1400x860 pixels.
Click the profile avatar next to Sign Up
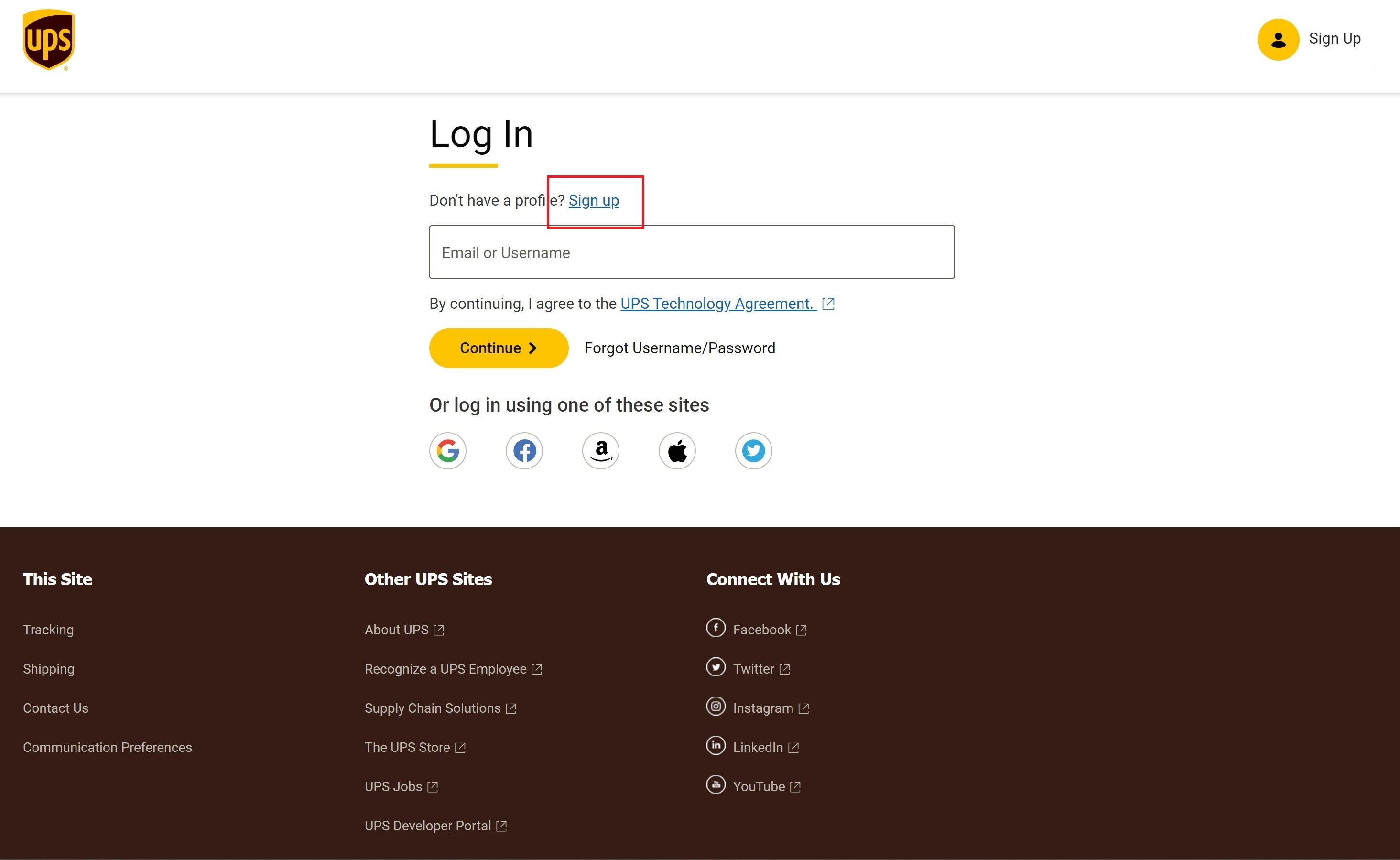(1278, 39)
